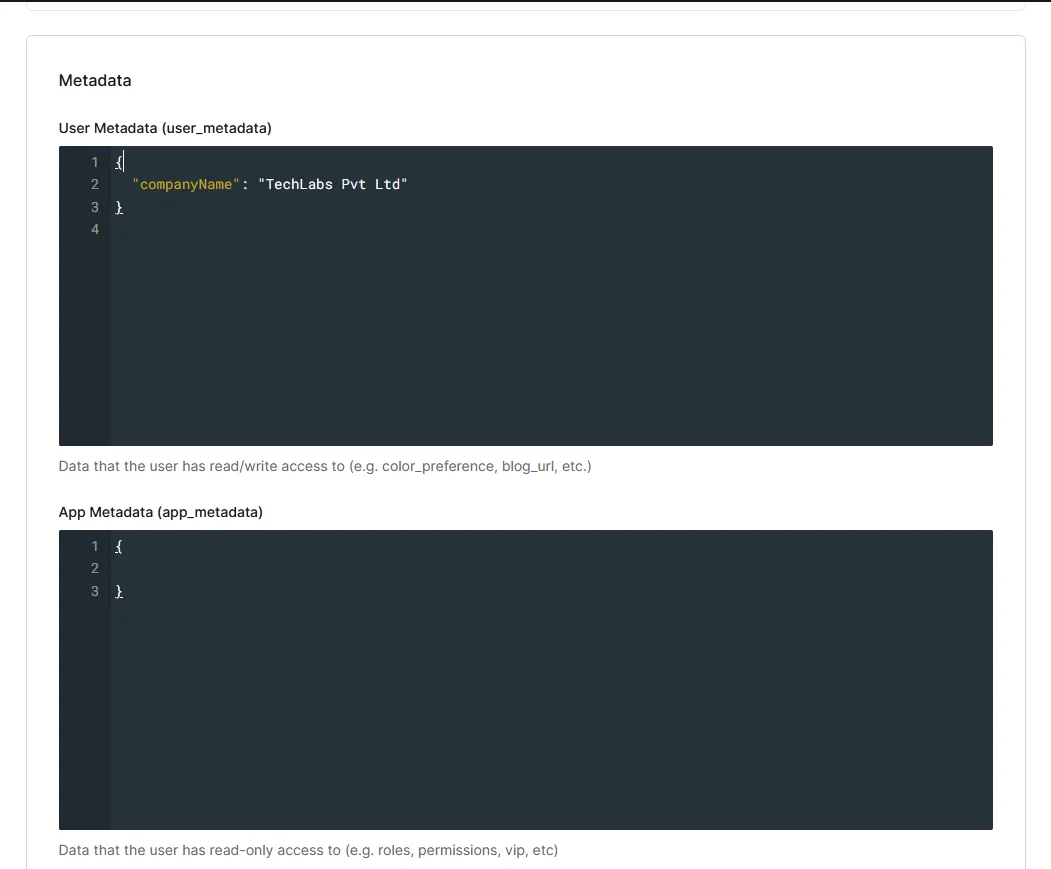Click the closing brace in App Metadata

(118, 591)
